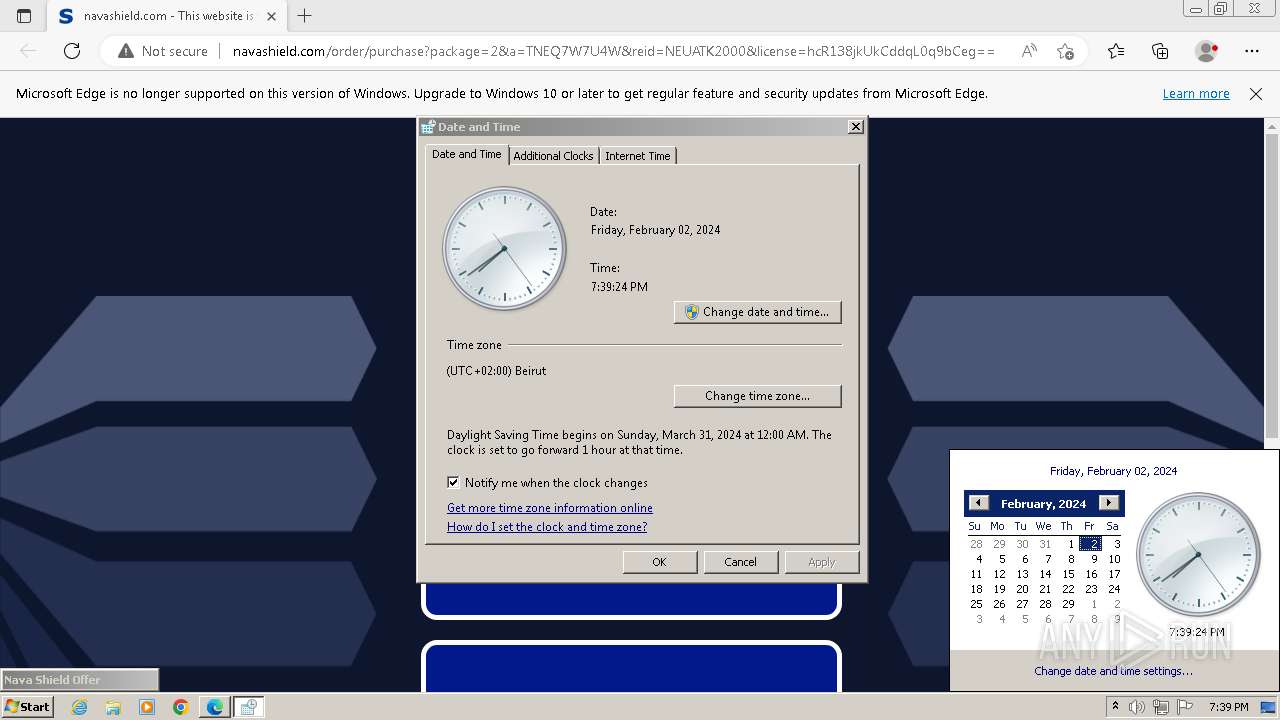Go to previous month in calendar
Viewport: 1280px width, 720px height.
(978, 503)
